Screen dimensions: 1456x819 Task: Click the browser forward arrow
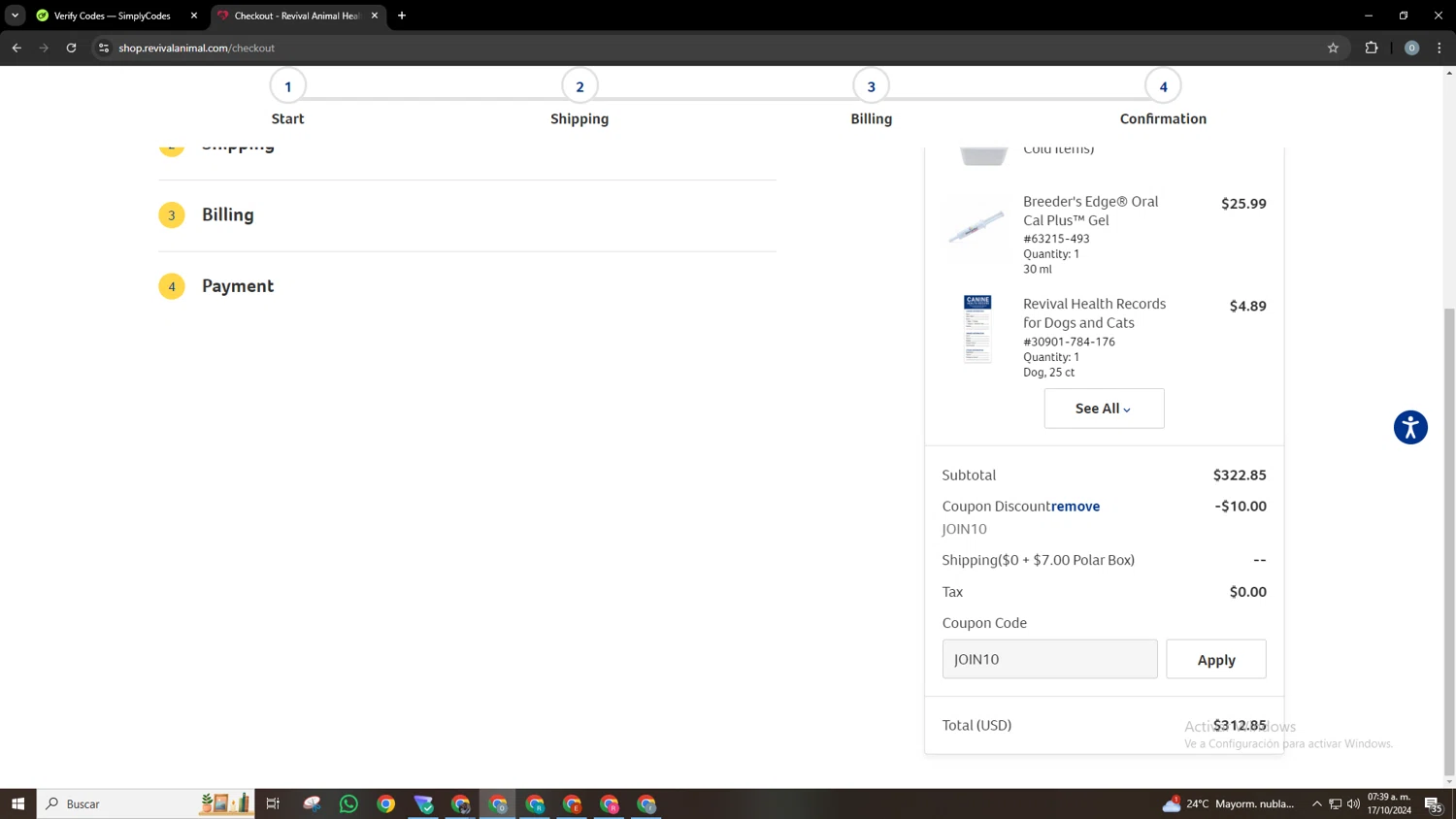44,48
